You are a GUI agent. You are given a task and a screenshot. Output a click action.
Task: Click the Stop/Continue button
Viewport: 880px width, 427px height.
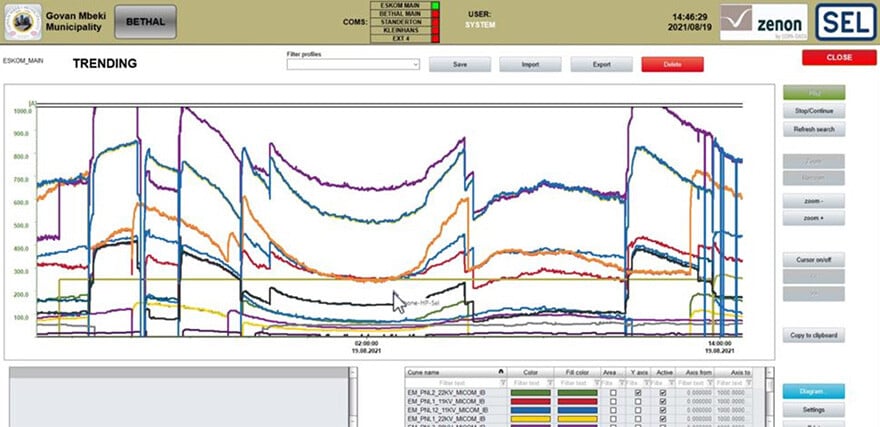814,111
